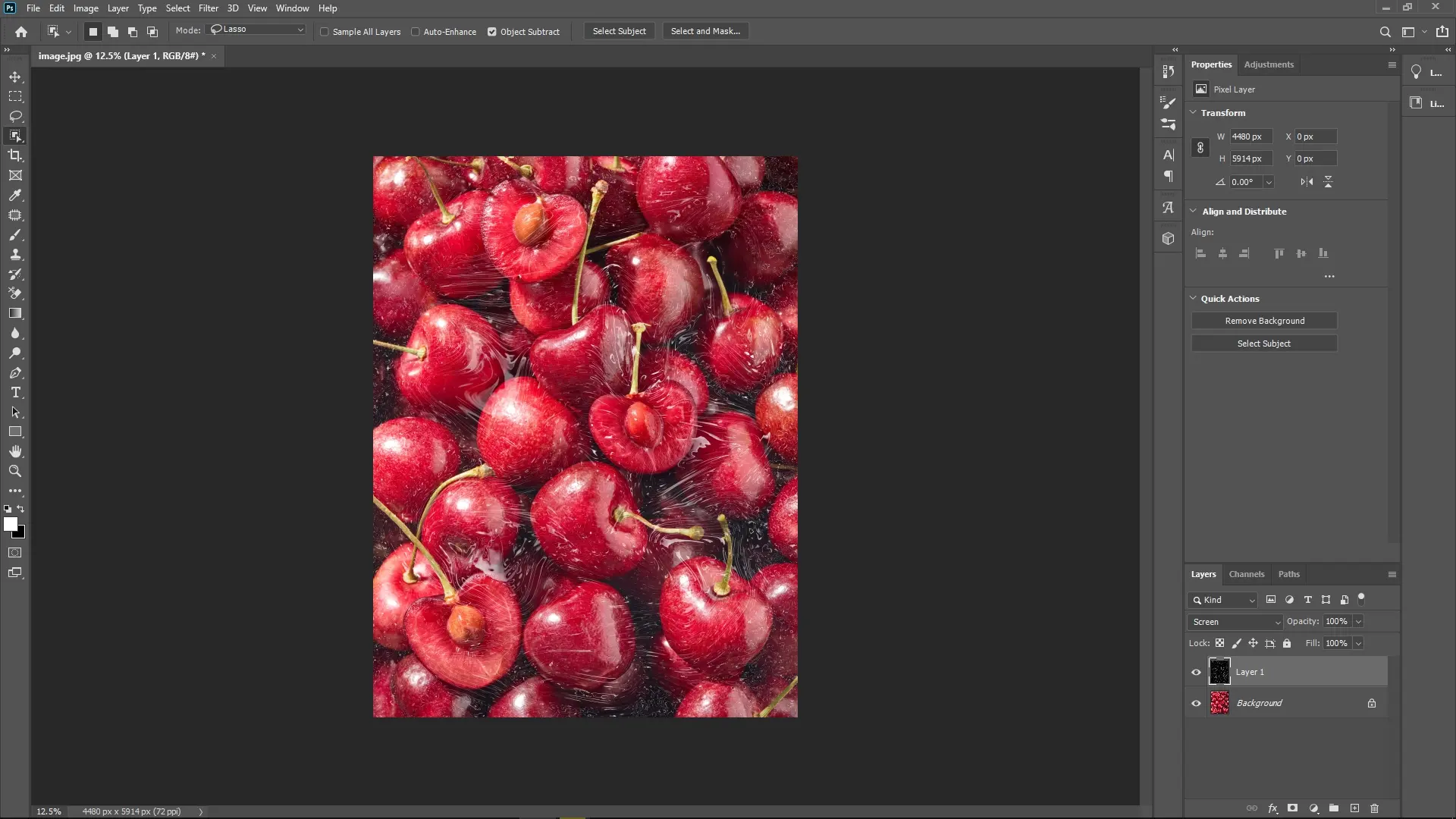1456x819 pixels.
Task: Disable Object Subtract option
Action: [x=492, y=32]
